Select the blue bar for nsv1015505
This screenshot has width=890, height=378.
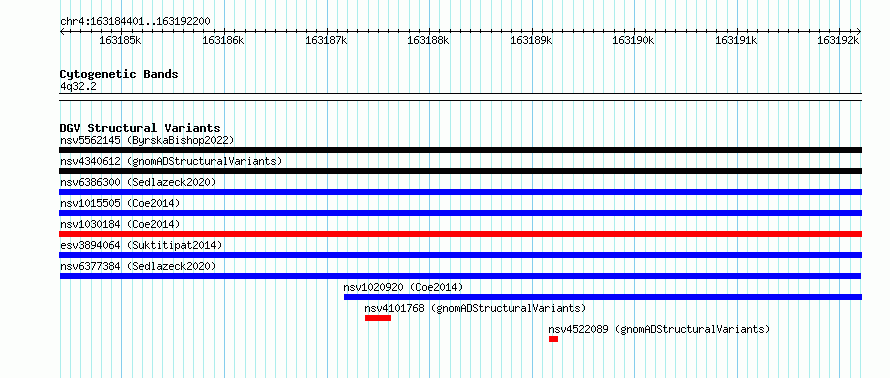461,213
